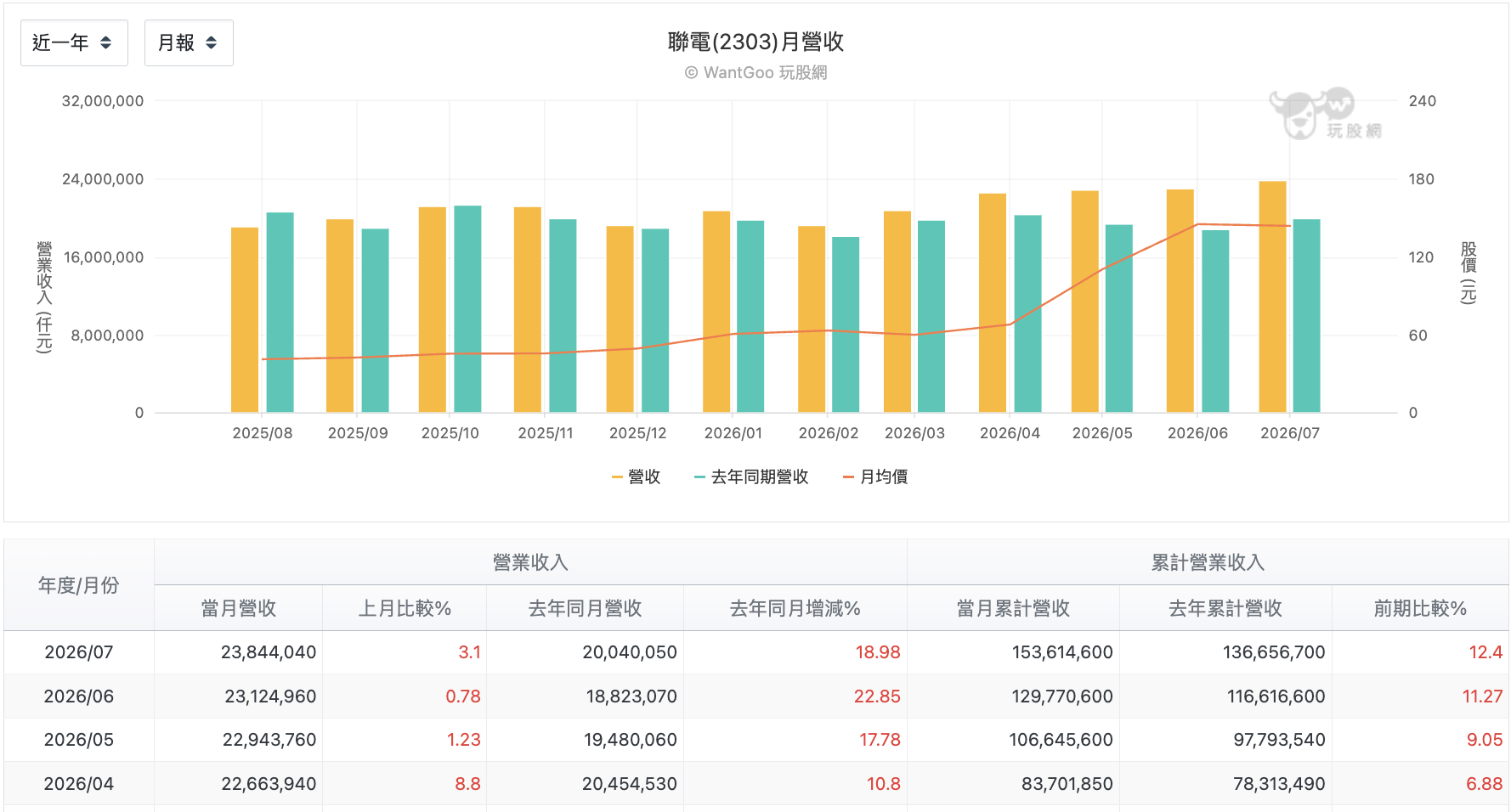Screen dimensions: 1511x812
Task: Click the percentage 12.4
Action: (x=1486, y=652)
